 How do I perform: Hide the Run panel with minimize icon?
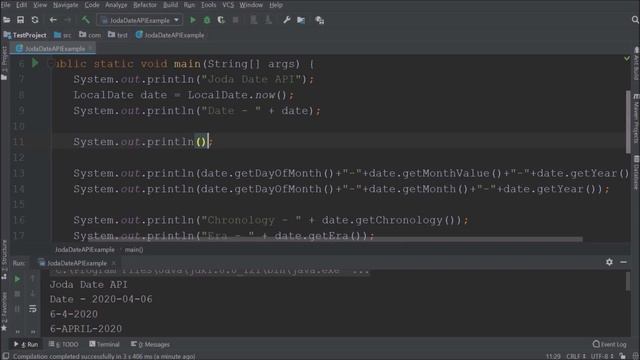623,262
